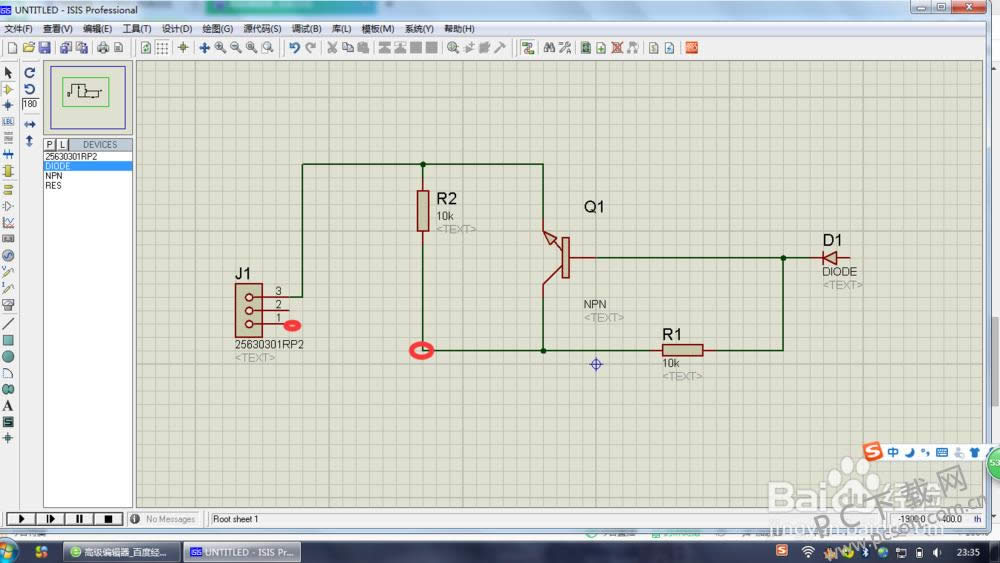The height and width of the screenshot is (563, 1000).
Task: Open the 调试(B) debug menu
Action: (x=305, y=29)
